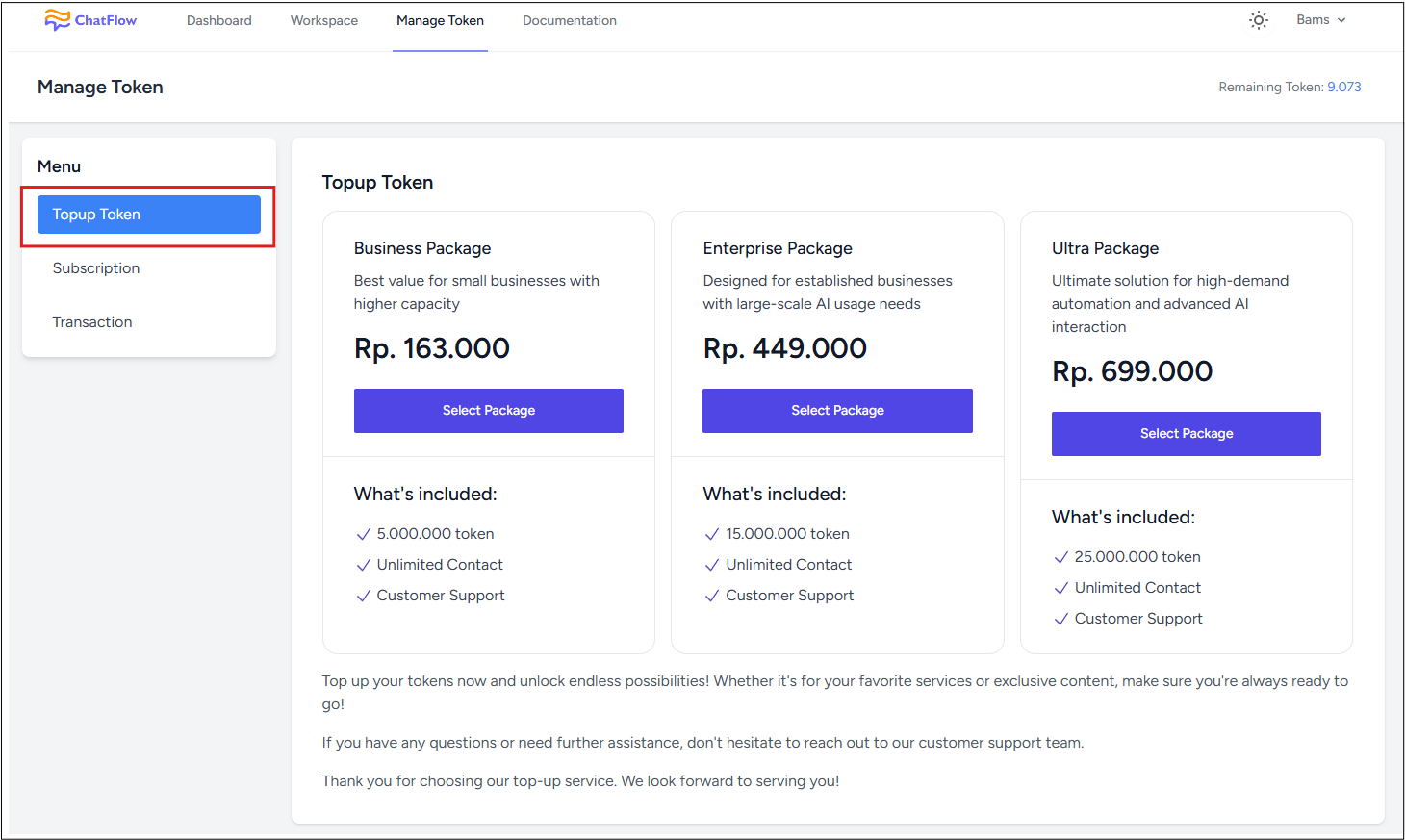Click checkmark icon beside 5.000.000 token
Screen dimensions: 1405x840
363,534
